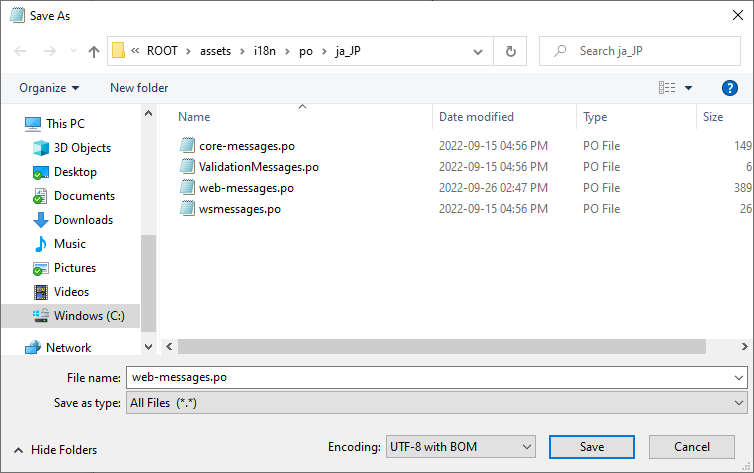
Task: Refresh the ja_JP folder listing
Action: pos(511,51)
